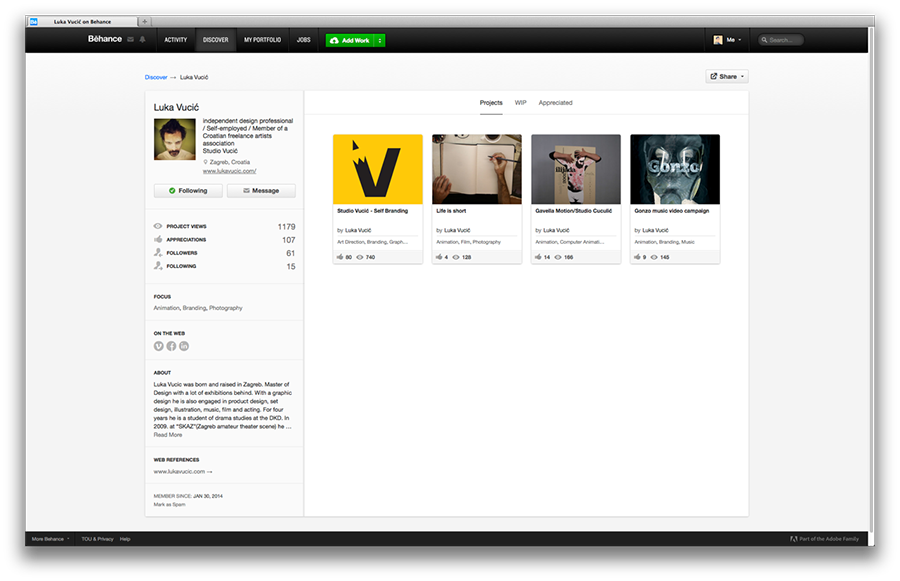Open the More Behance footer menu
This screenshot has height=581, width=900.
(51, 539)
